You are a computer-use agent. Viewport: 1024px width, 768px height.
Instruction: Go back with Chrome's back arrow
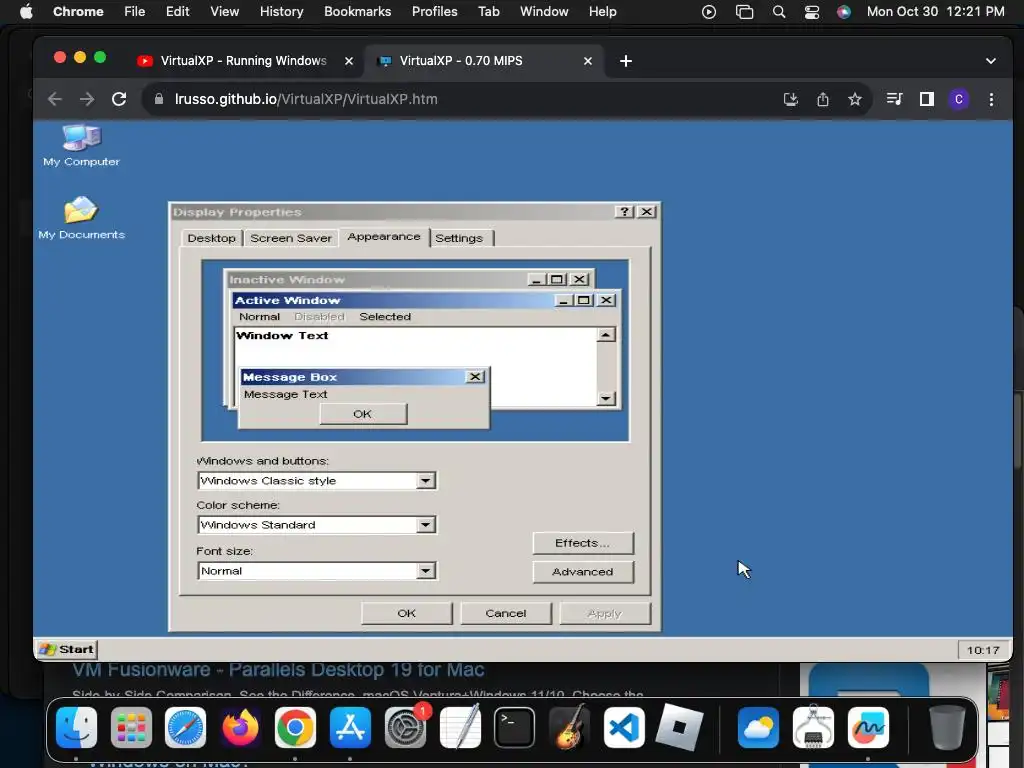55,99
